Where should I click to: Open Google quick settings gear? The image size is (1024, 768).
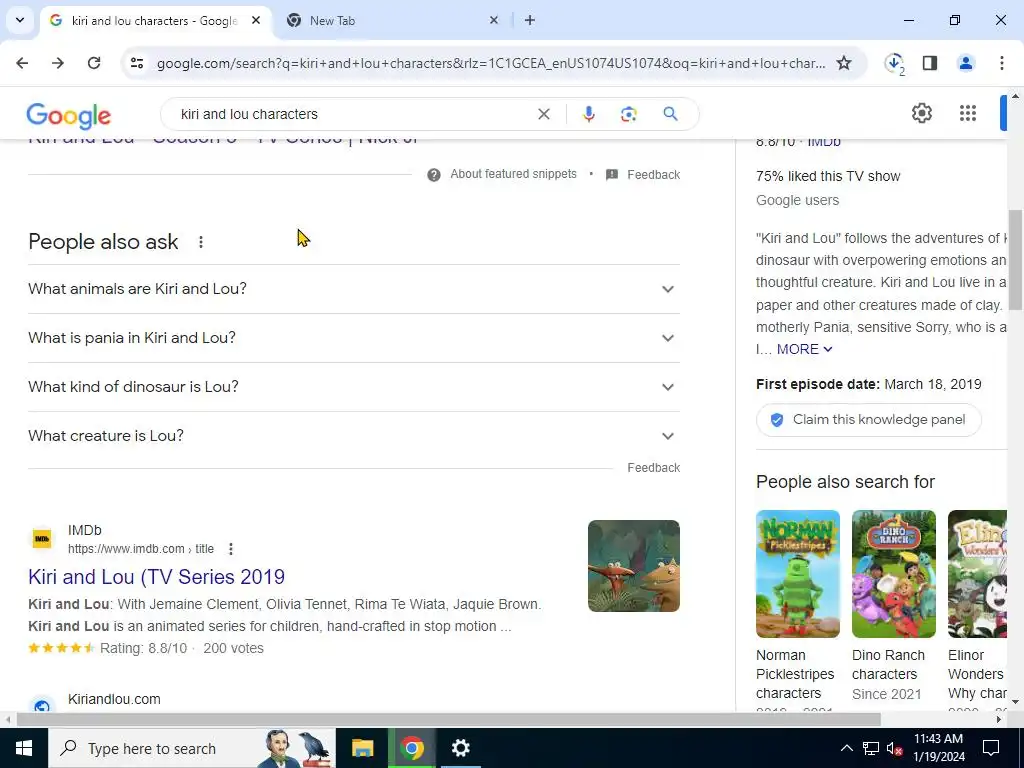click(921, 113)
